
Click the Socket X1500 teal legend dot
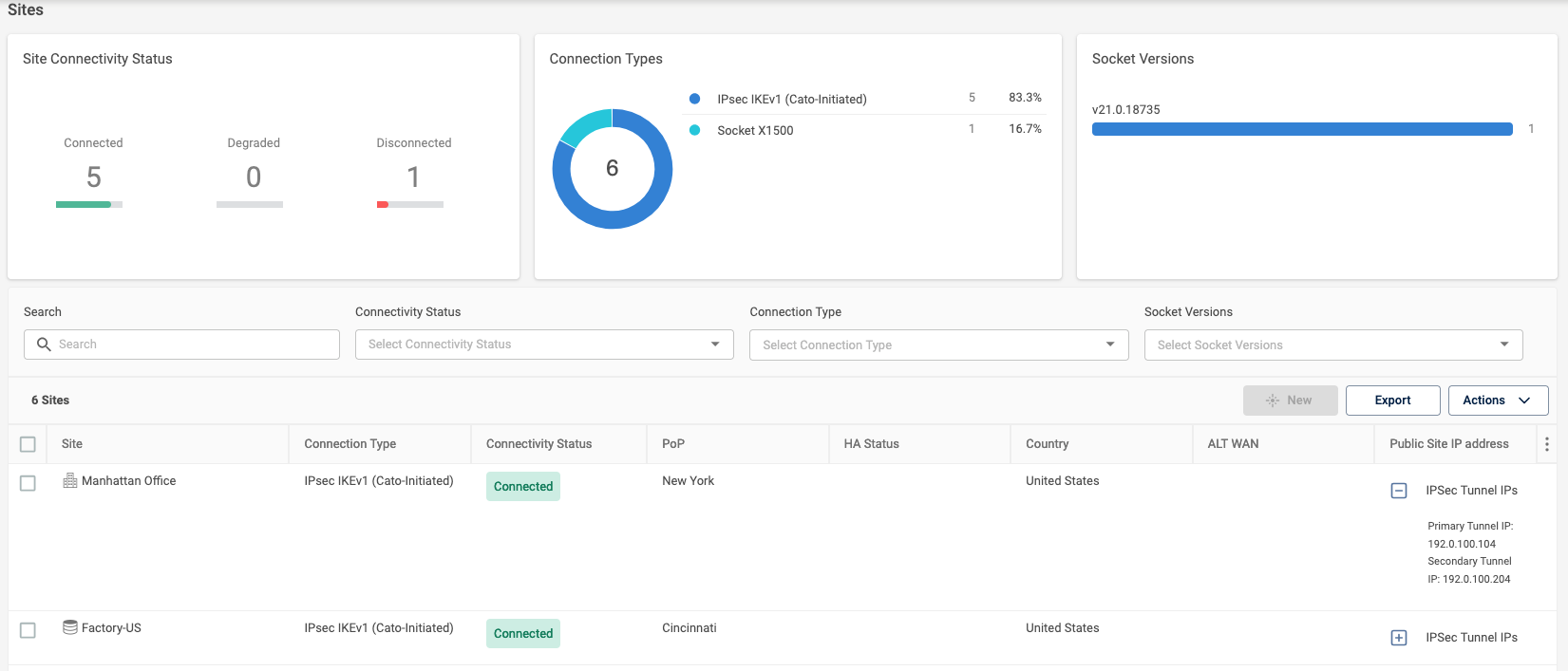(695, 130)
